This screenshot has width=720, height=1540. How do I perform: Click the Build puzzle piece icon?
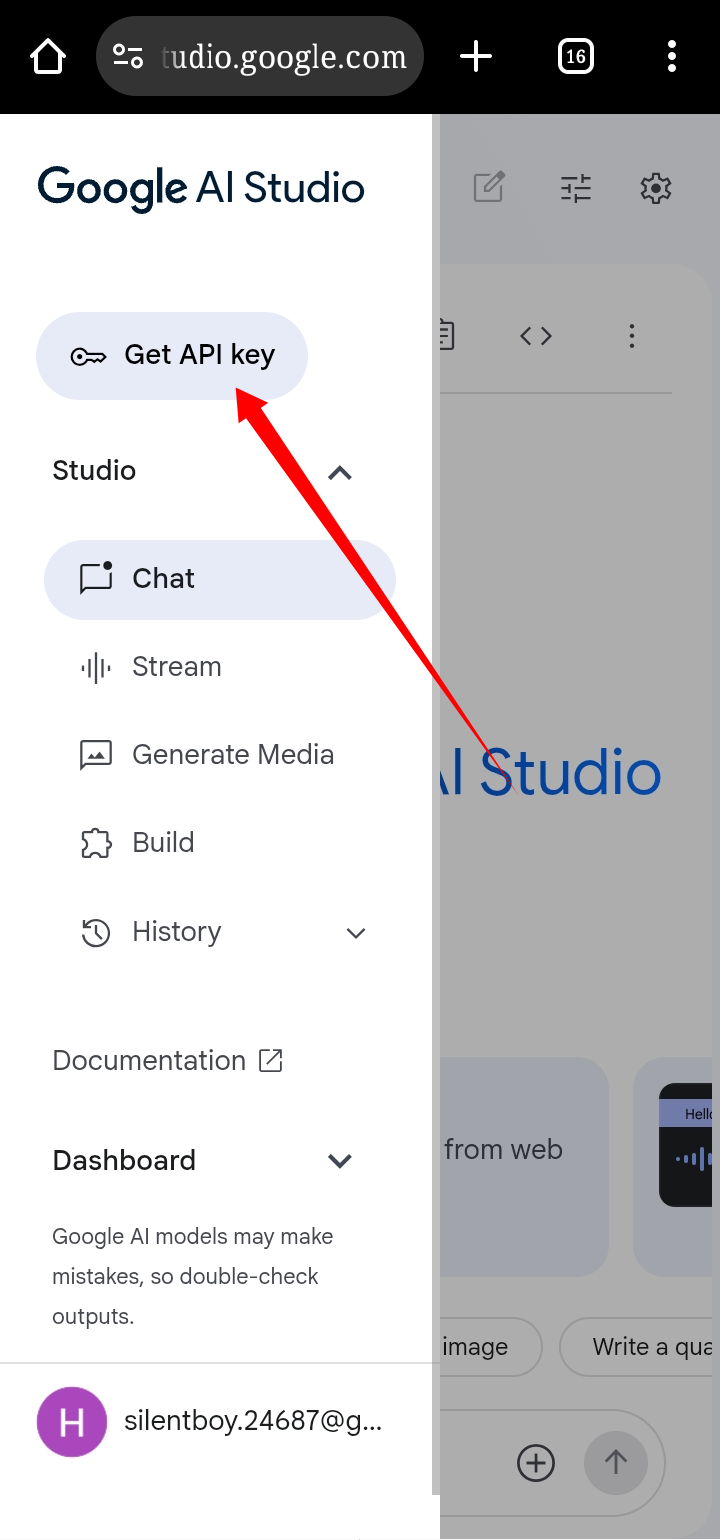click(x=96, y=843)
